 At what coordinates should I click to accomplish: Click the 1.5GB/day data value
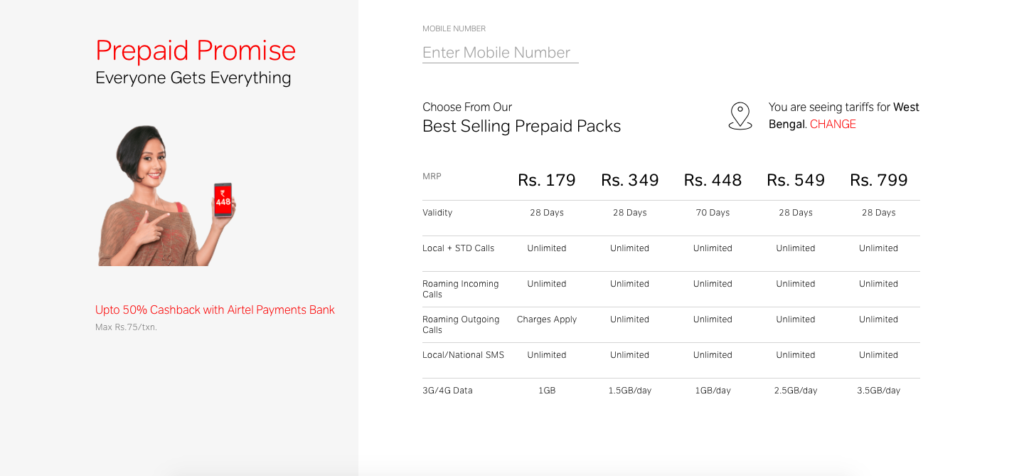tap(630, 390)
